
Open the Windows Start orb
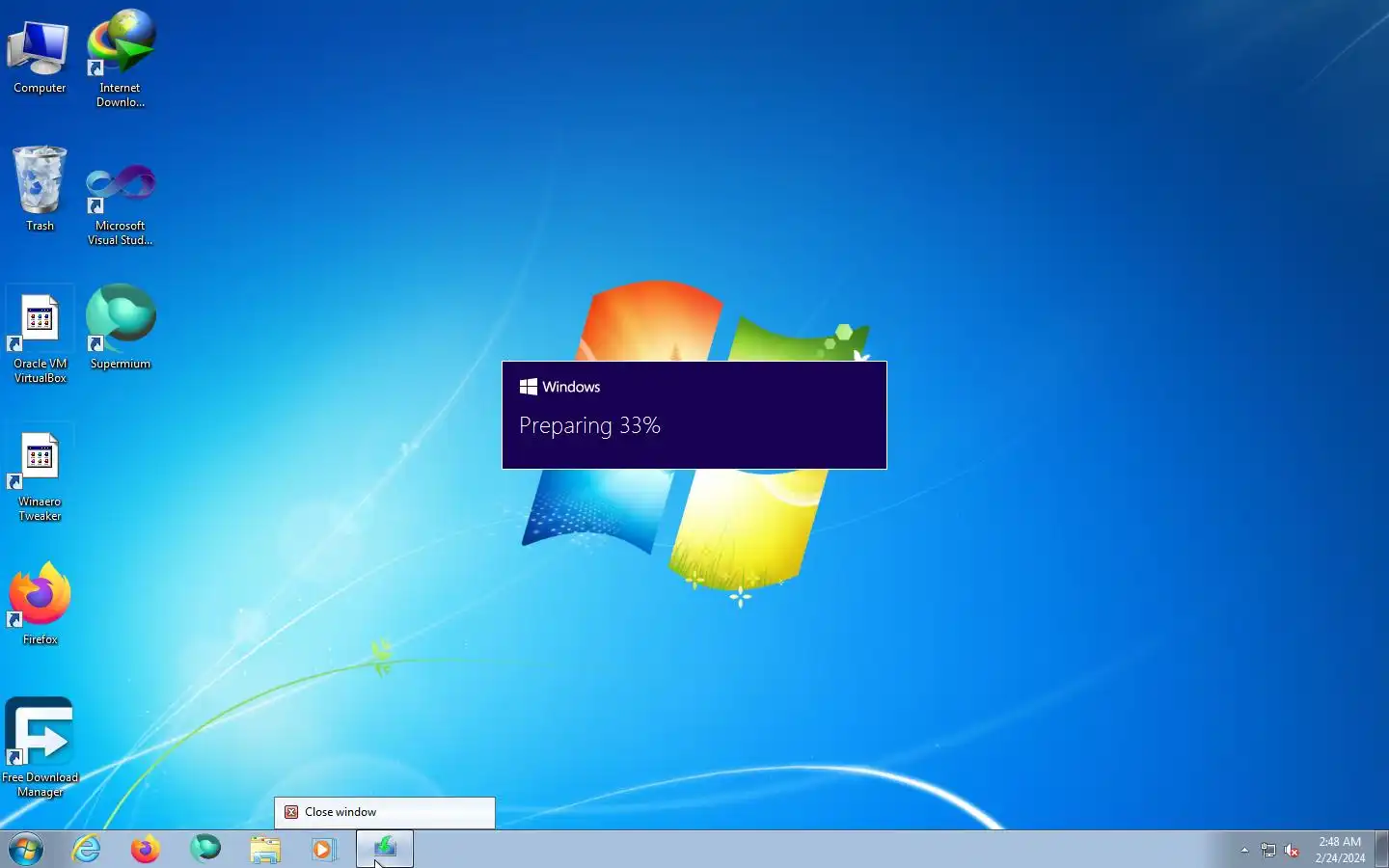[x=26, y=850]
